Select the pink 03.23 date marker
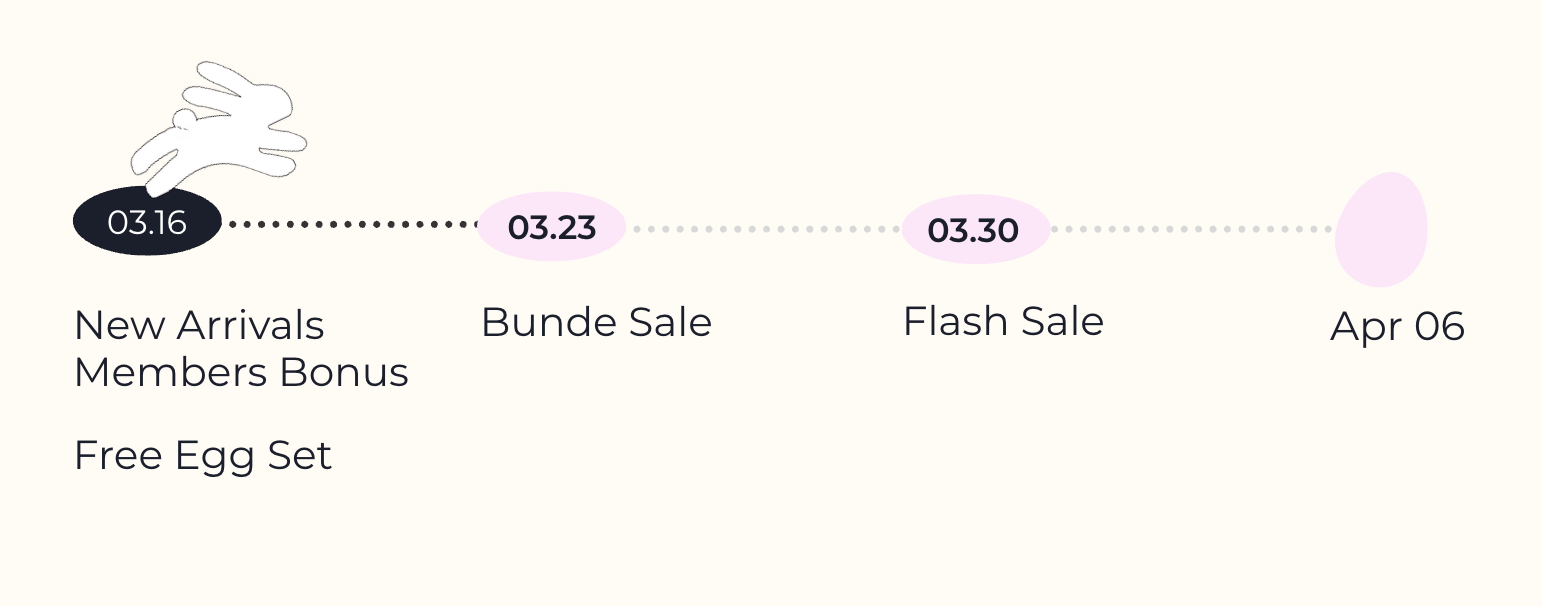This screenshot has height=606, width=1542. coord(552,228)
